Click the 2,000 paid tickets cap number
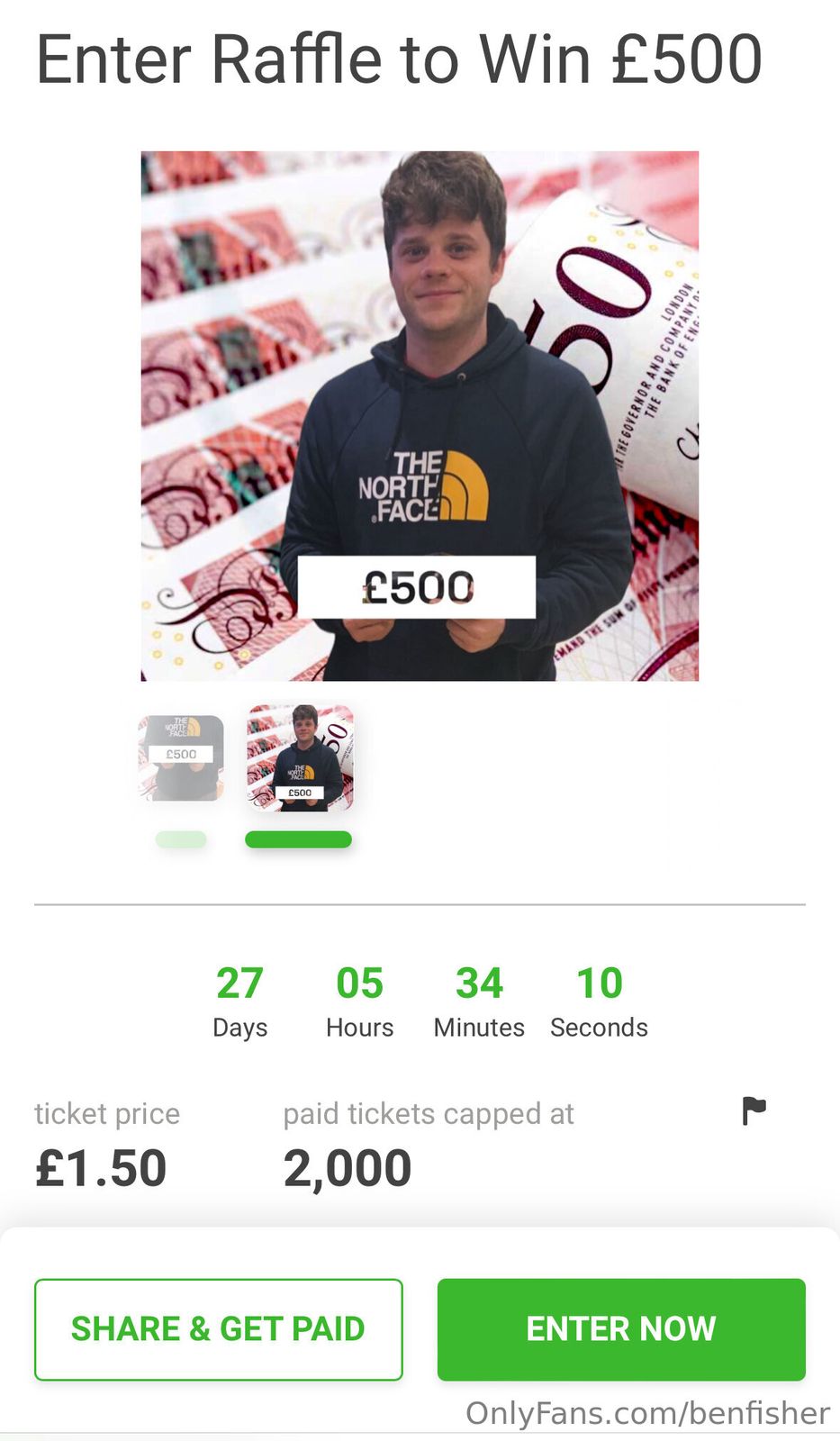840x1441 pixels. pos(348,1168)
